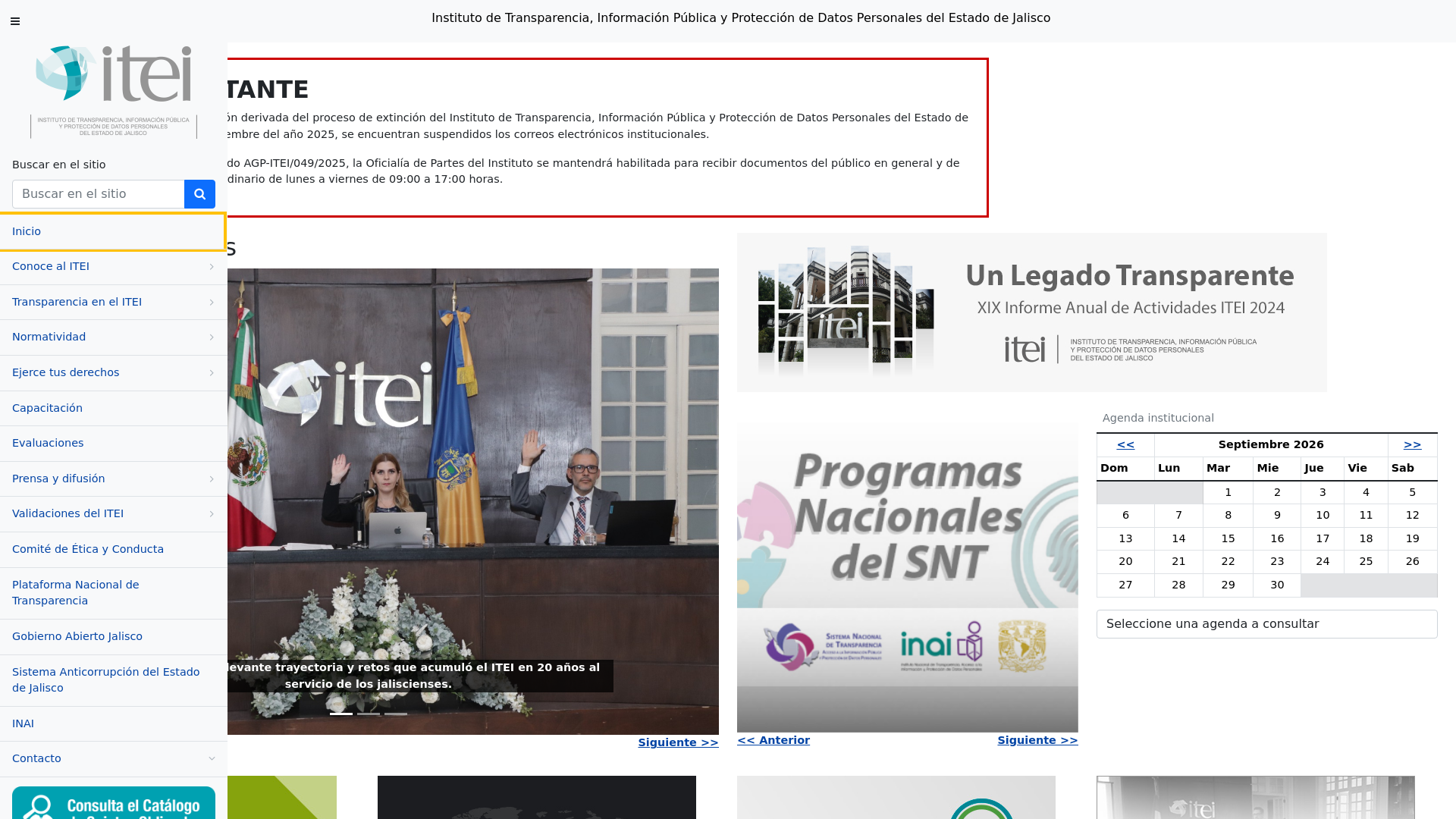Open Evaluaciones menu item
1456x819 pixels.
[x=114, y=443]
